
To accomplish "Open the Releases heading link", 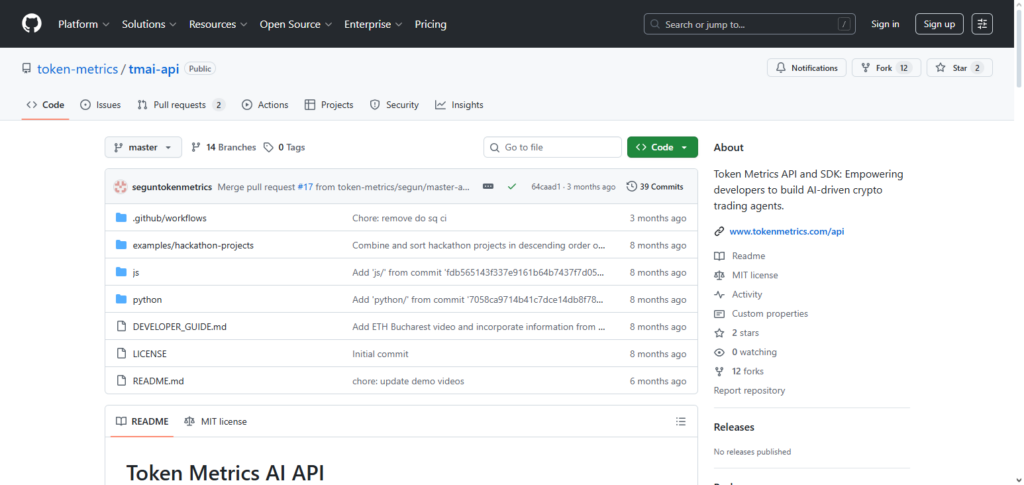I will (x=733, y=427).
